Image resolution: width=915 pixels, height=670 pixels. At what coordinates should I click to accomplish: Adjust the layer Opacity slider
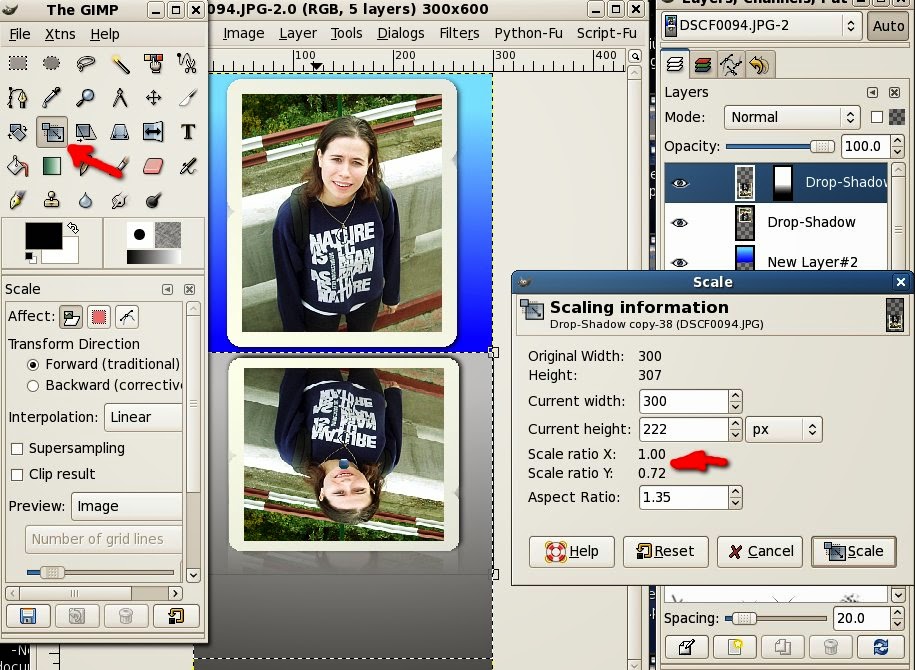[x=780, y=146]
